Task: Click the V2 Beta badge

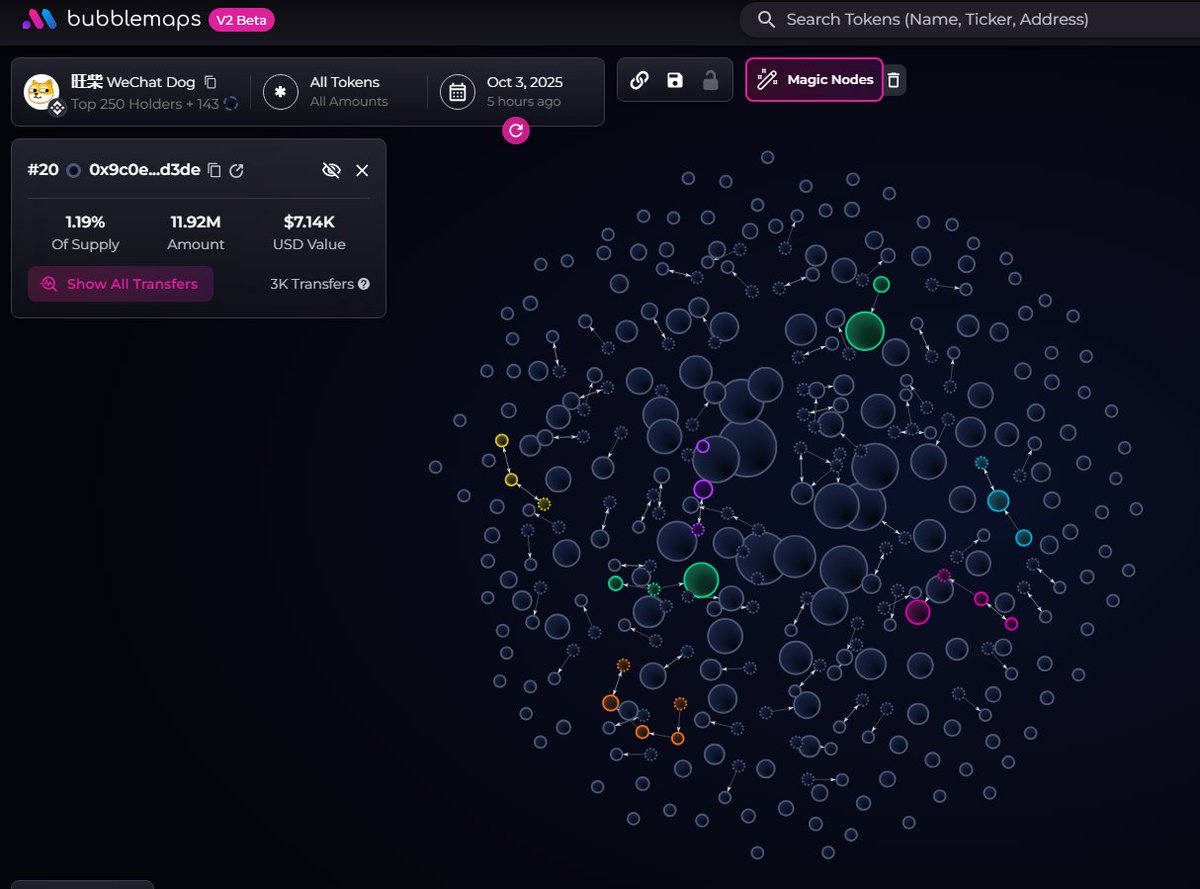Action: pos(241,19)
